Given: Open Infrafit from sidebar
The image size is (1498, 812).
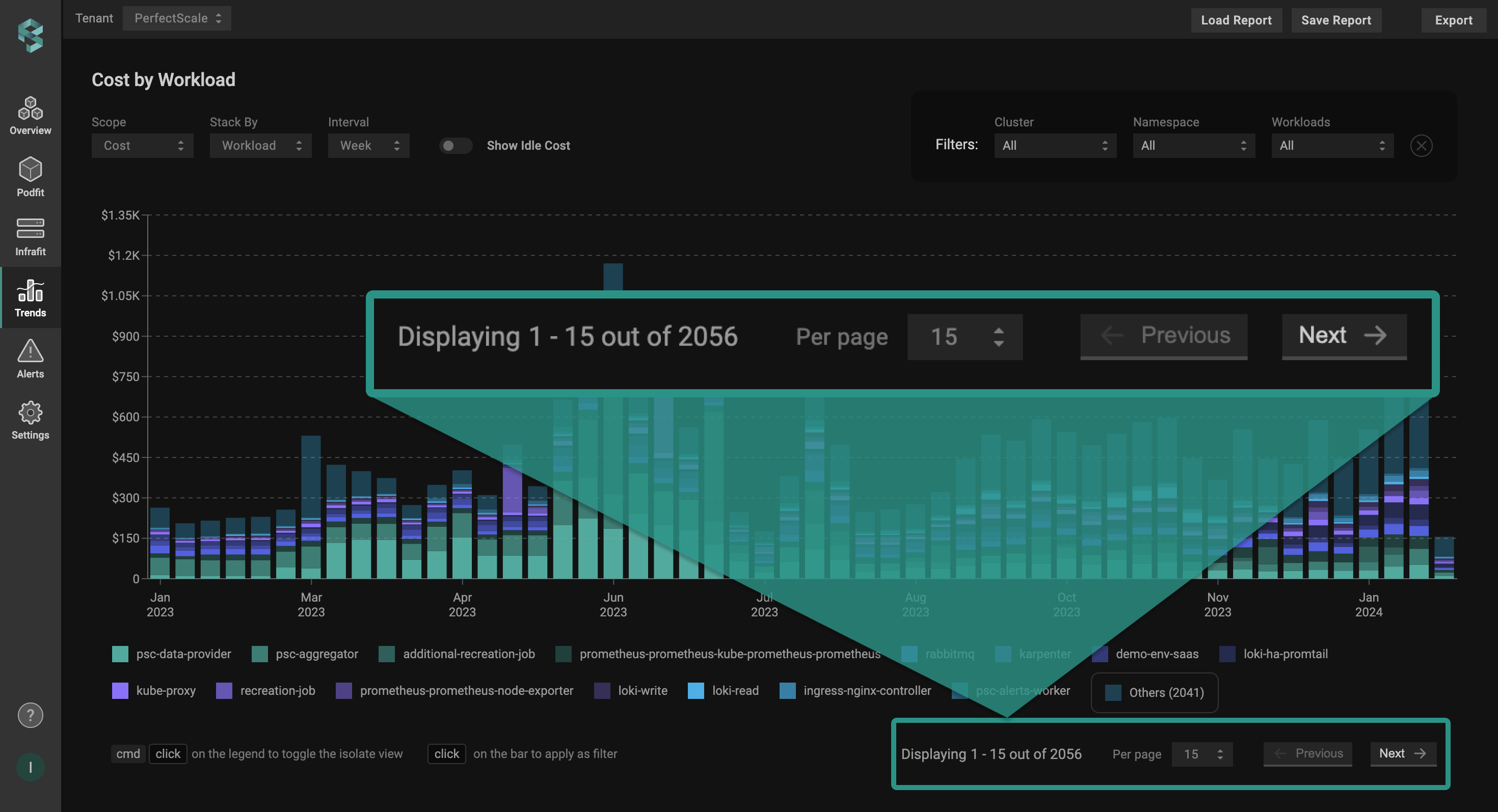Looking at the screenshot, I should (30, 236).
